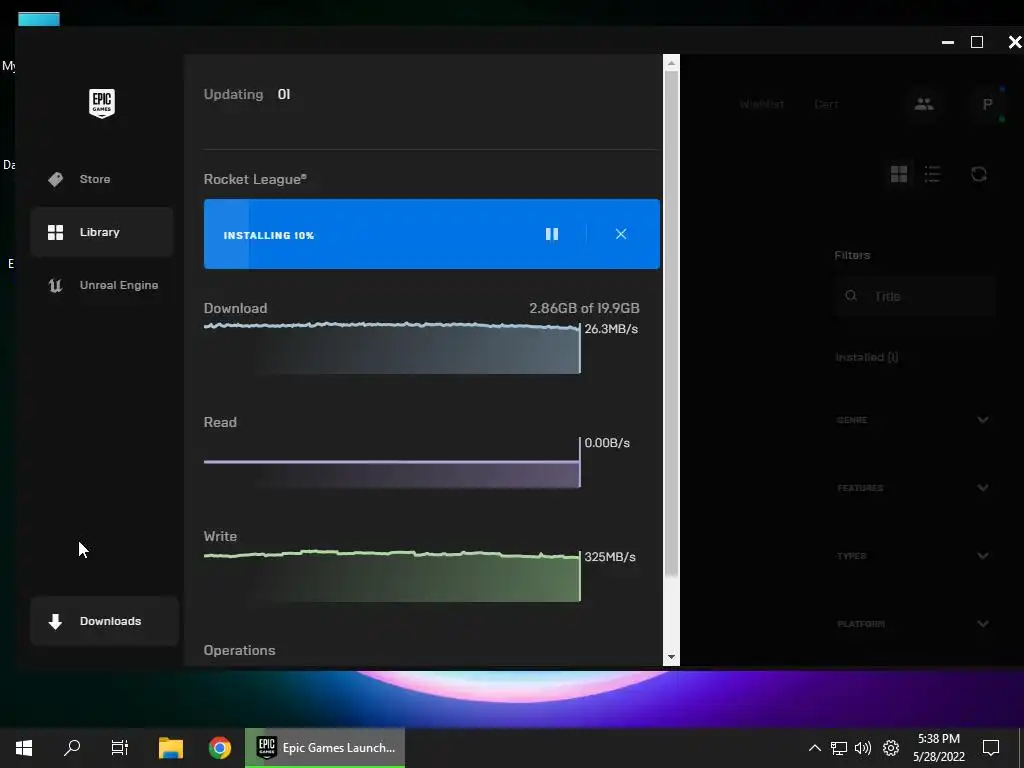The width and height of the screenshot is (1024, 768).
Task: Click the Epic Games logo in sidebar
Action: tap(102, 103)
